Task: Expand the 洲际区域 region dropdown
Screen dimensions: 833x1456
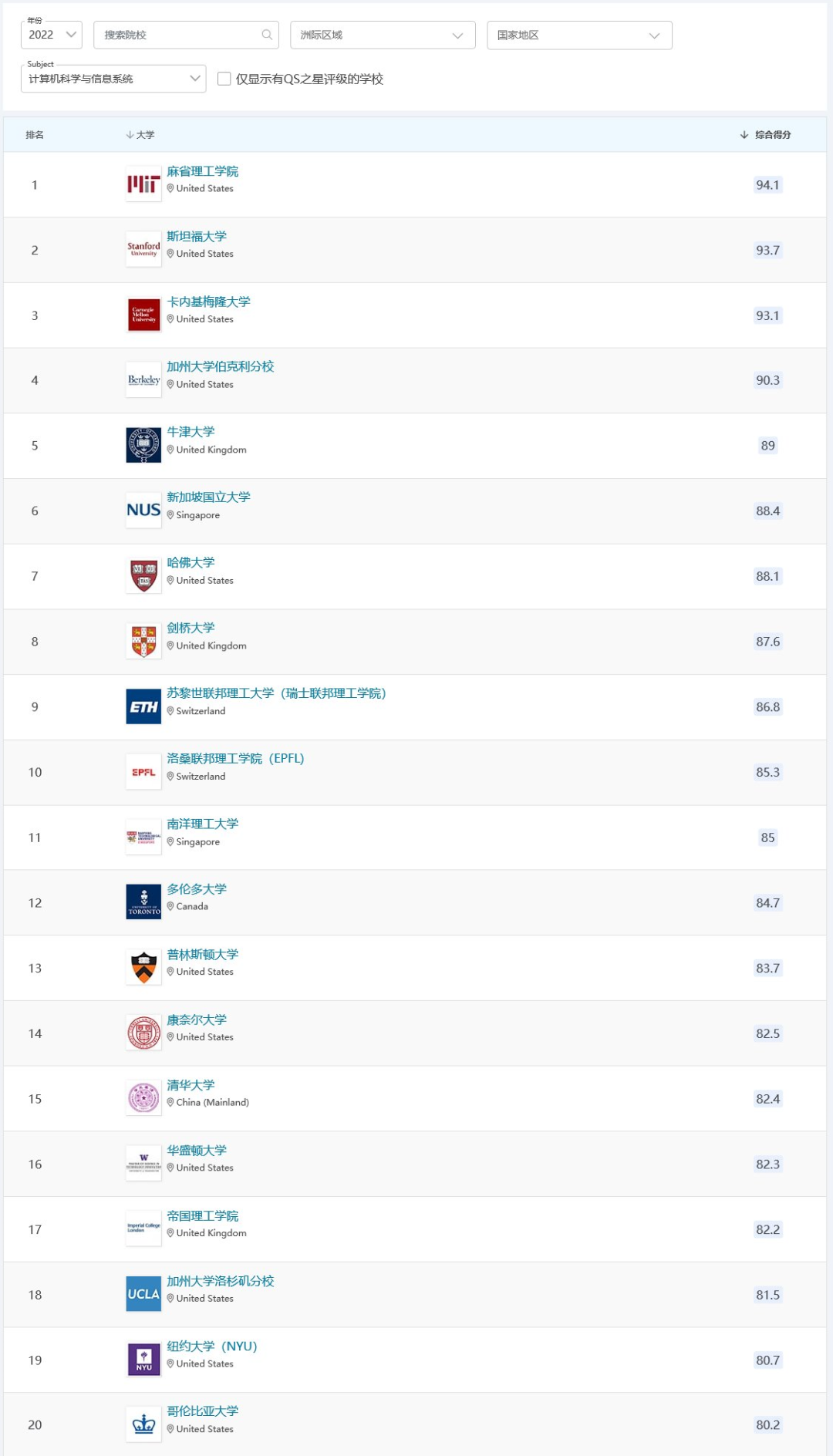Action: [x=383, y=35]
